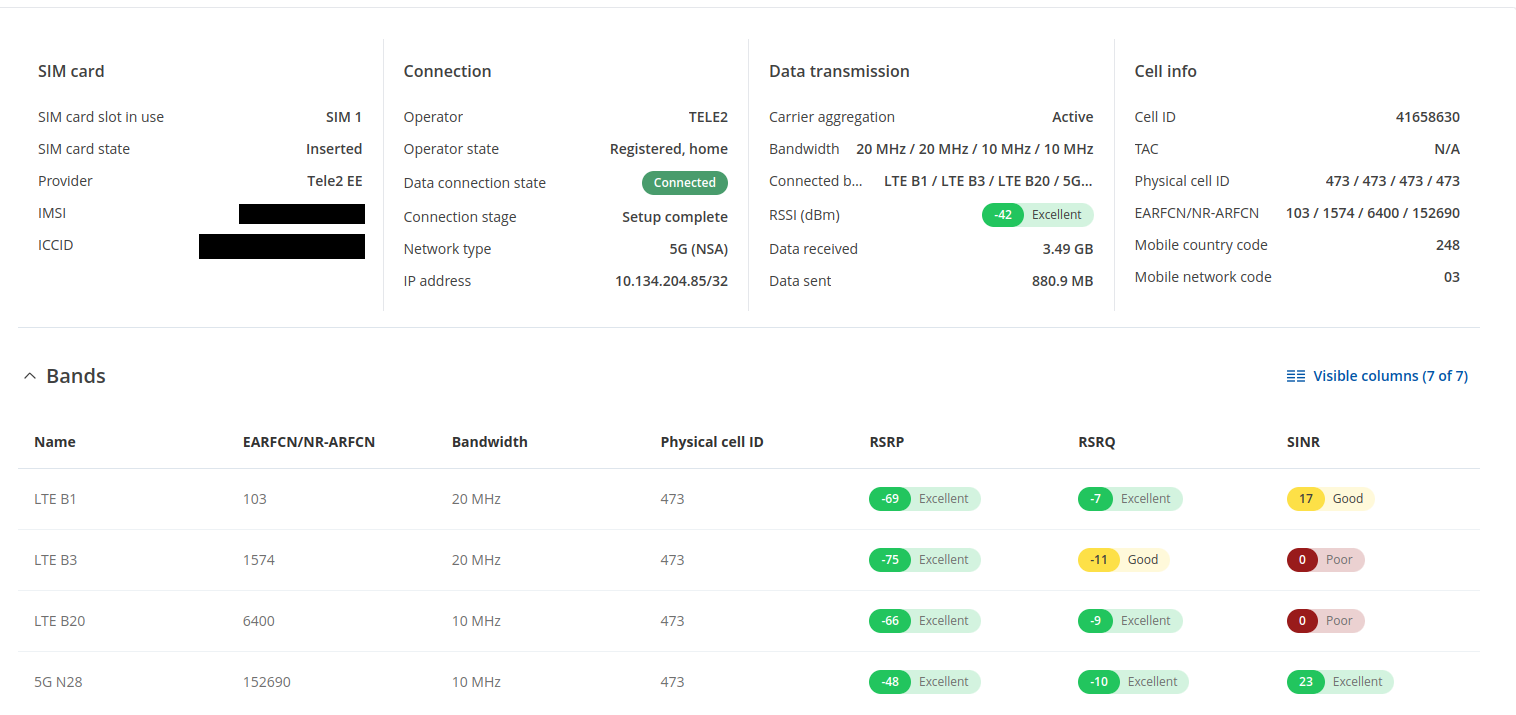The width and height of the screenshot is (1516, 715).
Task: Click the truncated Connected bands value LTE B1 / LTE B3
Action: [989, 181]
